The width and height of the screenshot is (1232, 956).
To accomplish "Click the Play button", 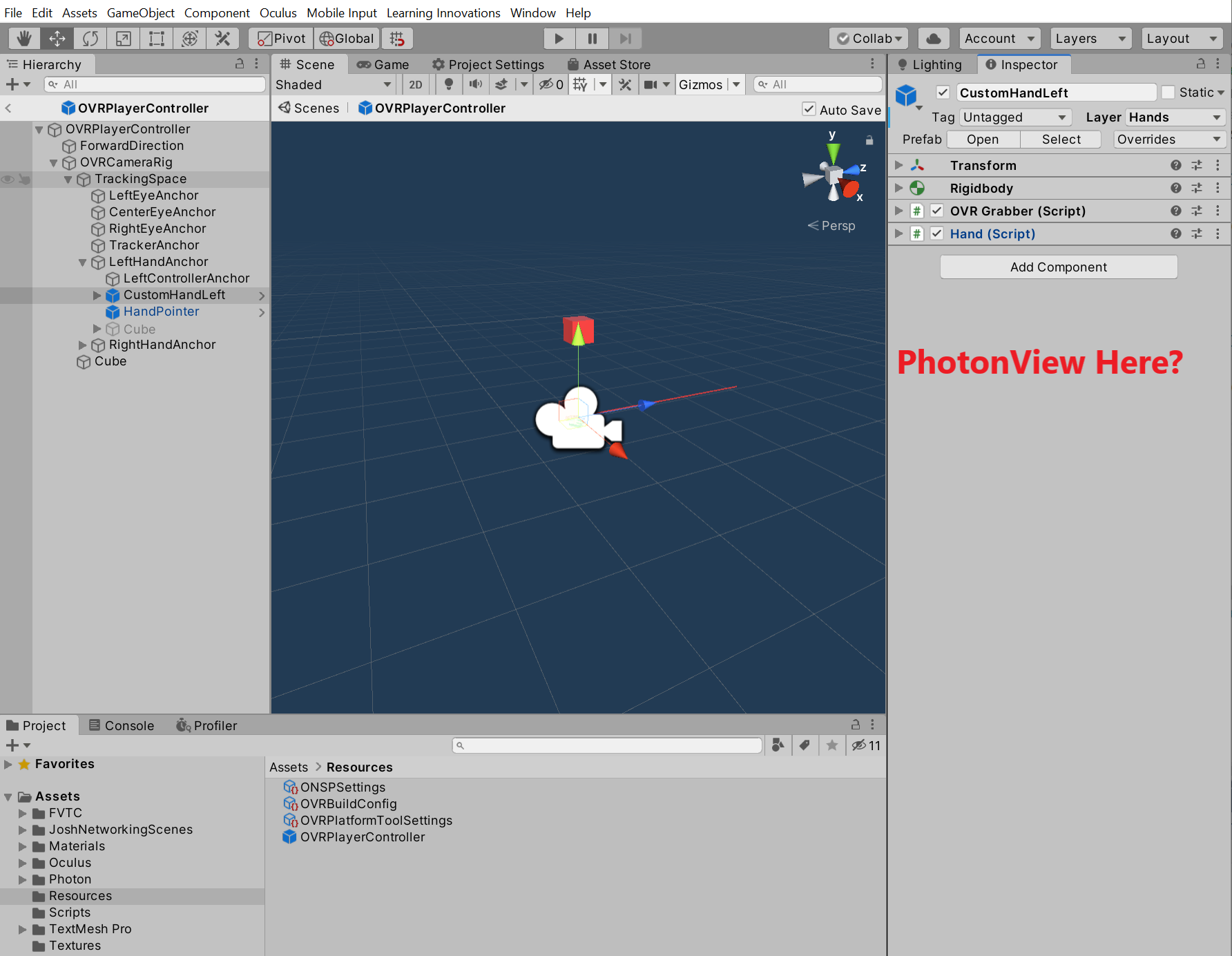I will coord(559,39).
